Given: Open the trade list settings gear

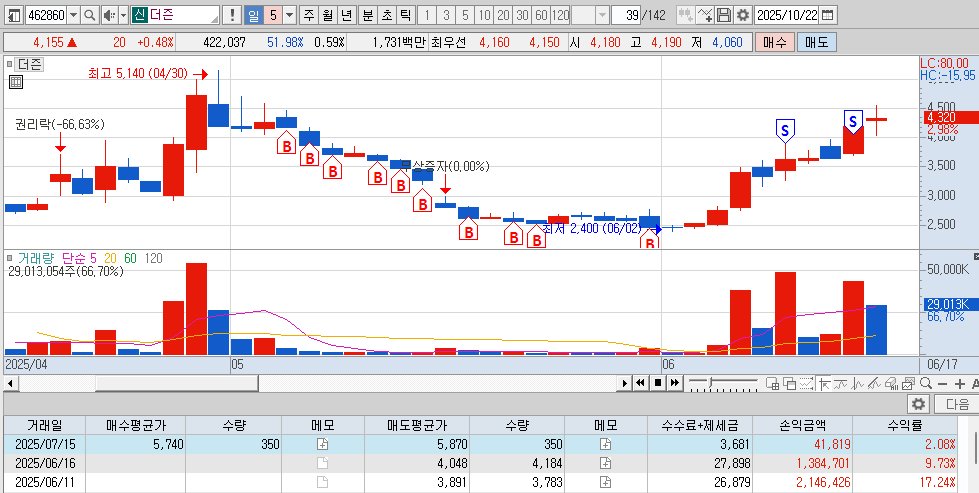Looking at the screenshot, I should pyautogui.click(x=919, y=404).
